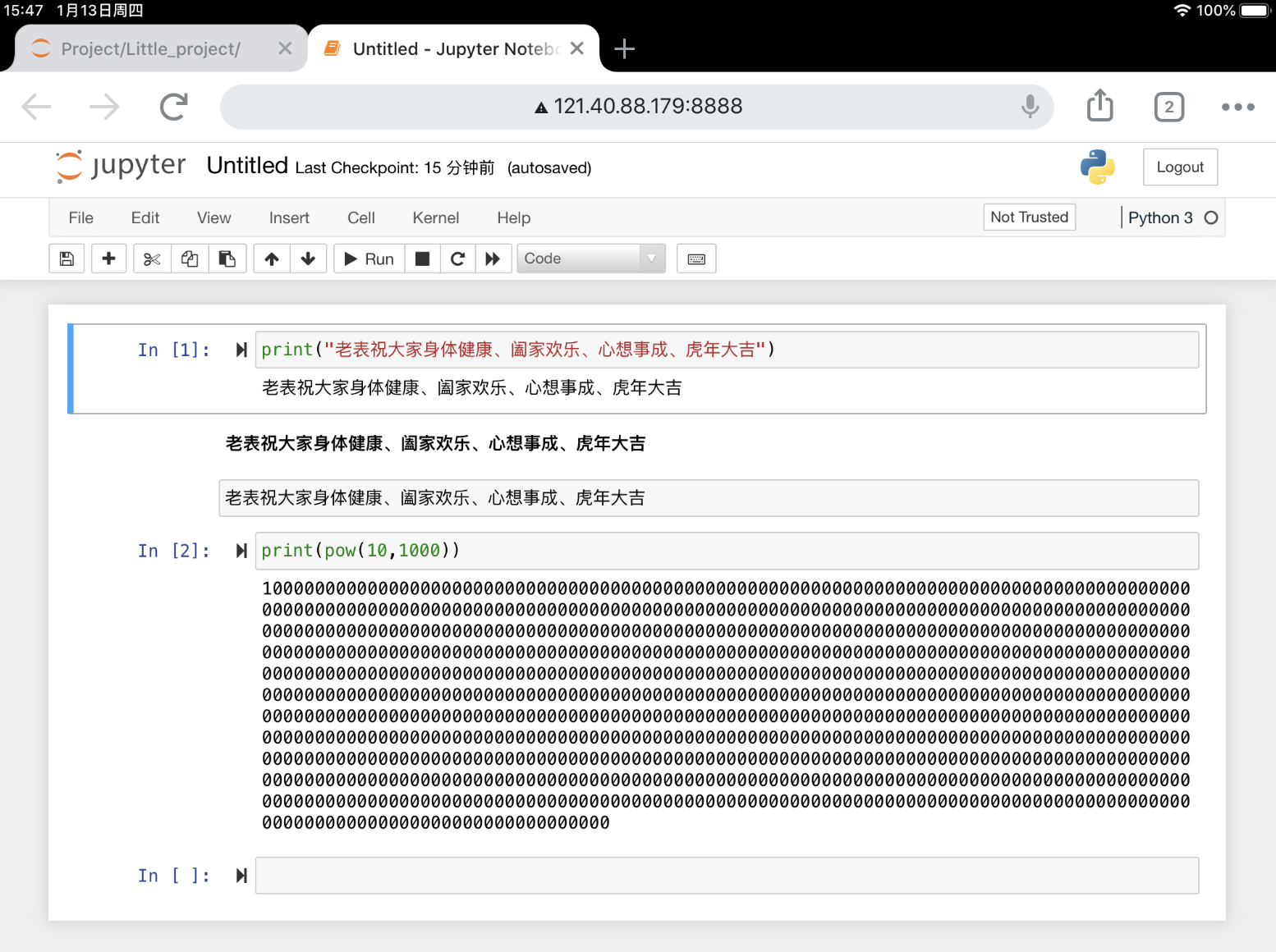The height and width of the screenshot is (952, 1276).
Task: Paste cells below icon
Action: [227, 259]
